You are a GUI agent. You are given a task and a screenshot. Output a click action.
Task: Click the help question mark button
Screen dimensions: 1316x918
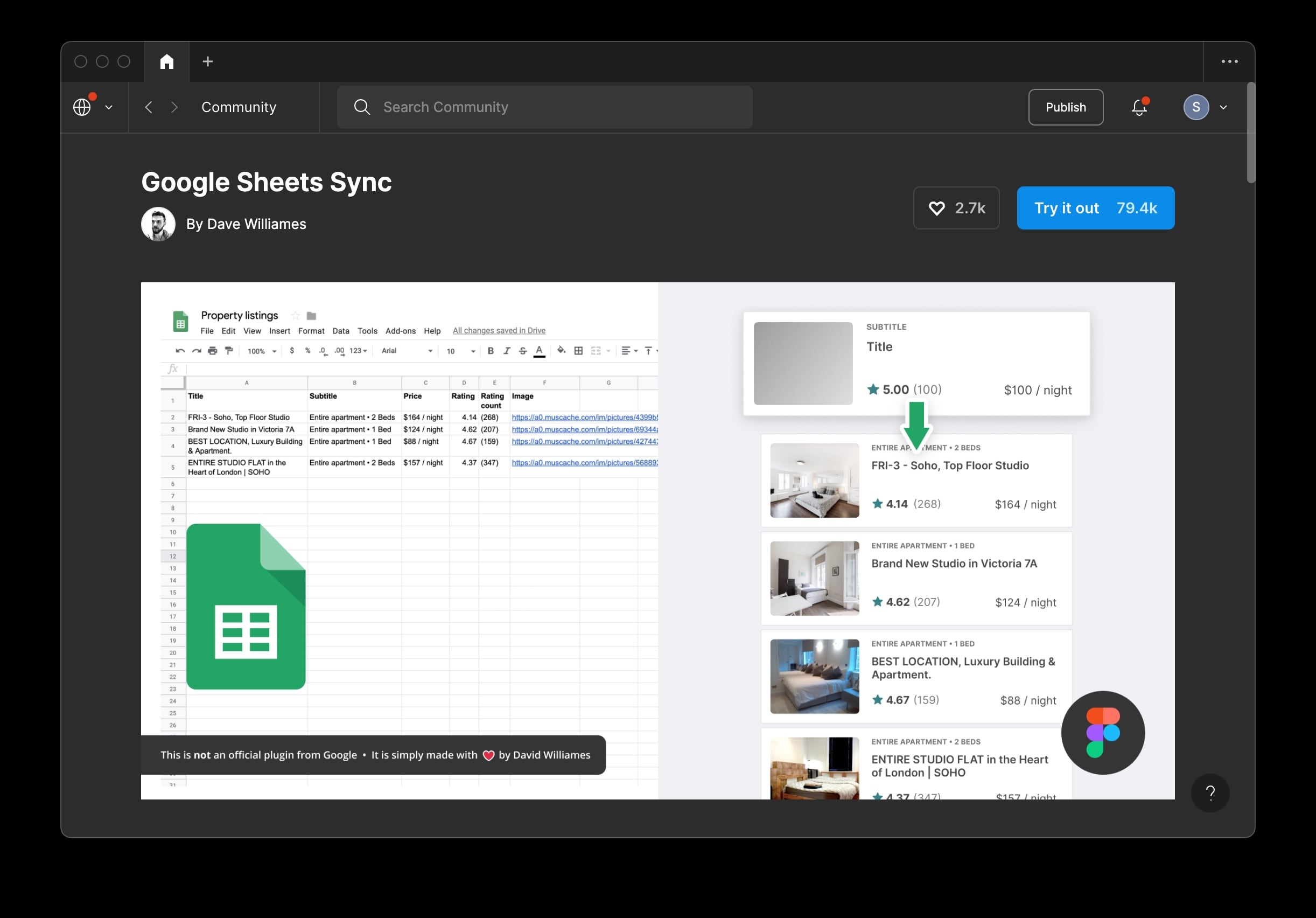point(1210,792)
